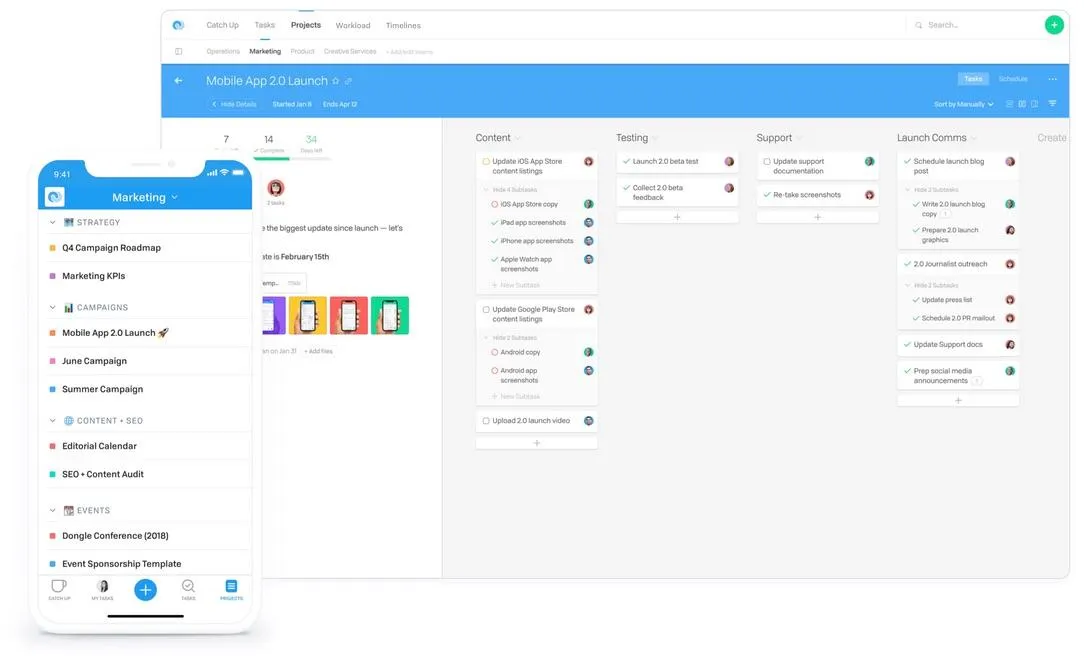Click assignee avatar on Re-take screenshots
The image size is (1084, 659).
870,195
